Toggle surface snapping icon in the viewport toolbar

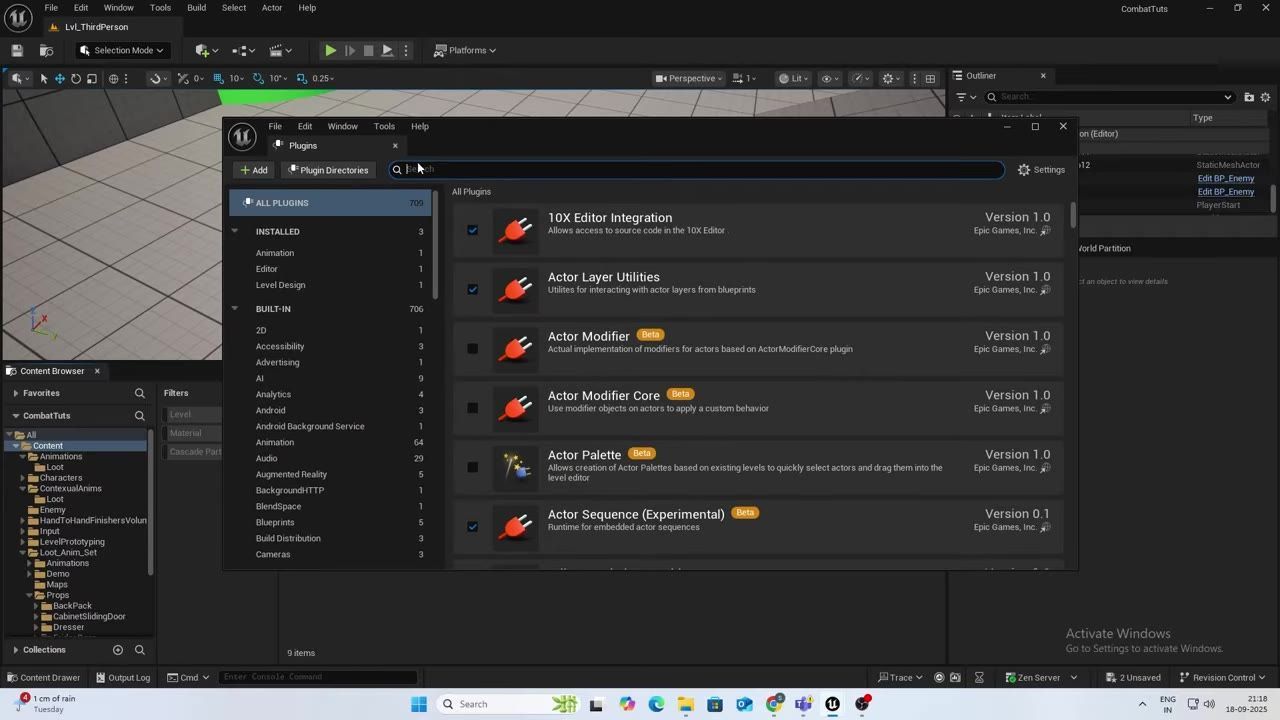(x=155, y=78)
